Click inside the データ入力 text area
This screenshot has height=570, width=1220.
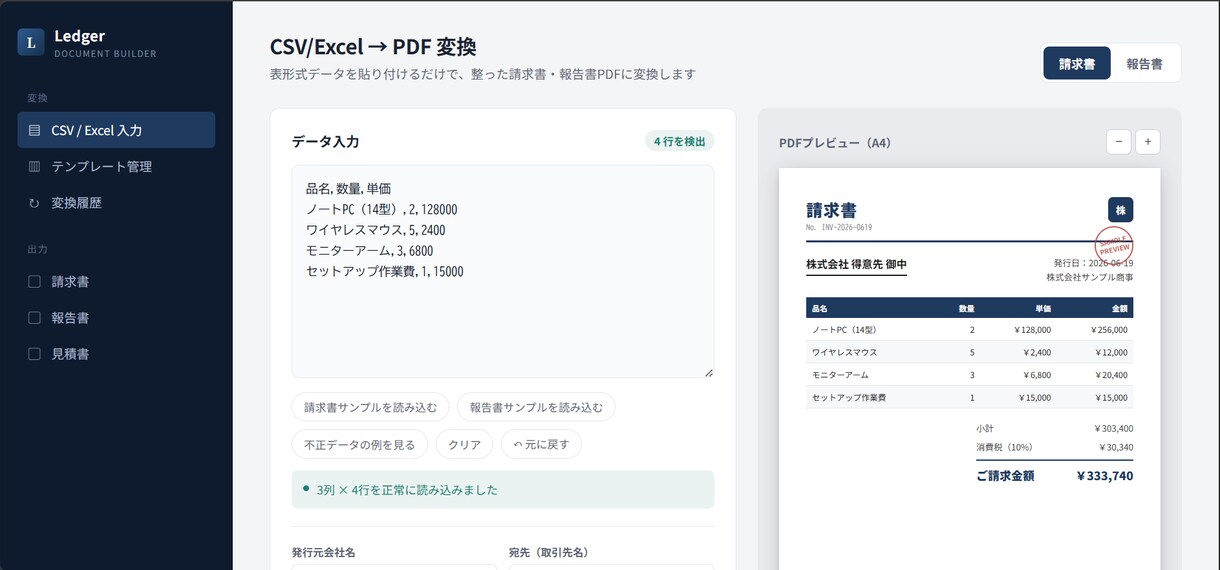[503, 272]
